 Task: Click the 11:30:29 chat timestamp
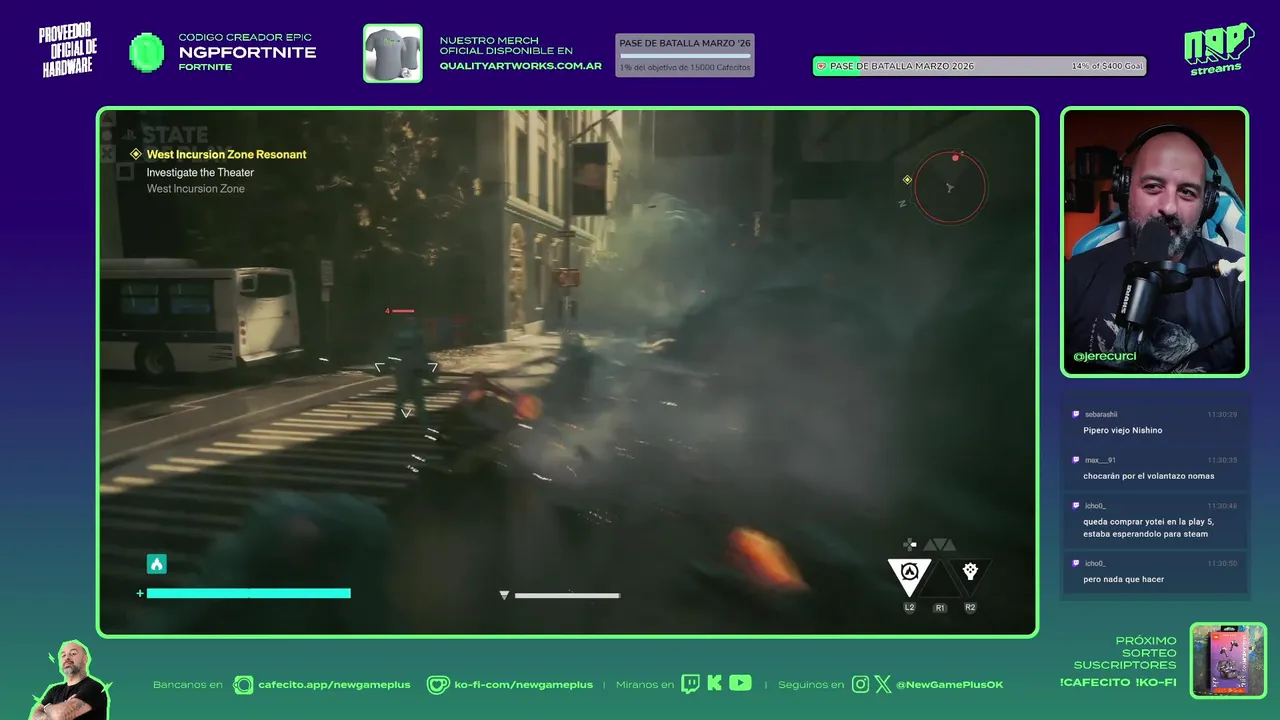tap(1222, 414)
